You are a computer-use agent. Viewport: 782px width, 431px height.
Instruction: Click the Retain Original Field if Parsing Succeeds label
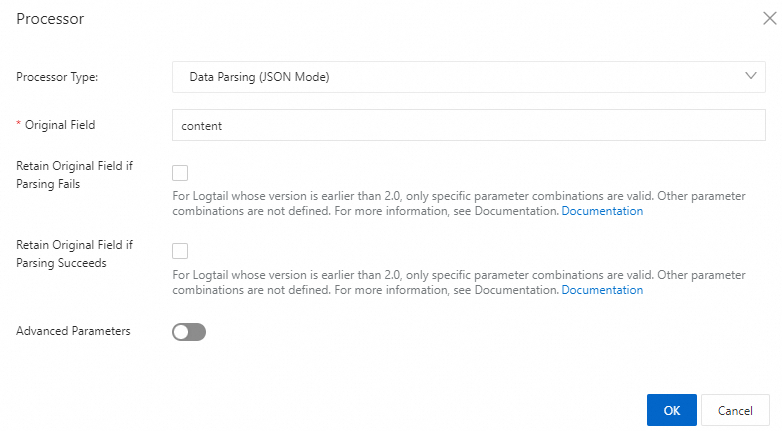click(x=74, y=254)
